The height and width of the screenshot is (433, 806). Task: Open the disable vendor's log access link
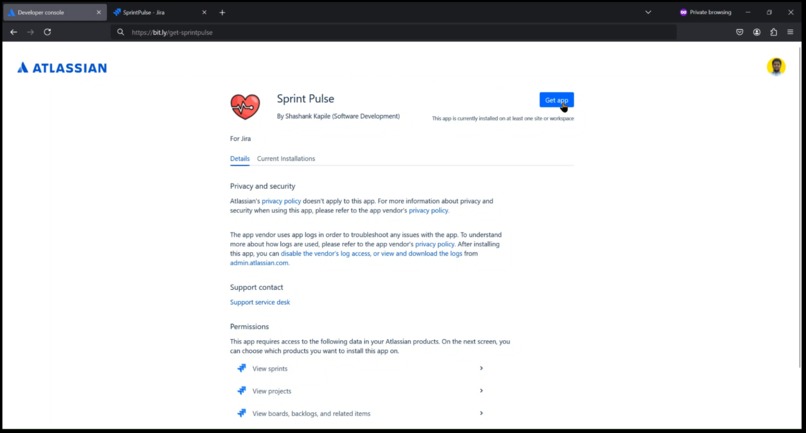[371, 254]
